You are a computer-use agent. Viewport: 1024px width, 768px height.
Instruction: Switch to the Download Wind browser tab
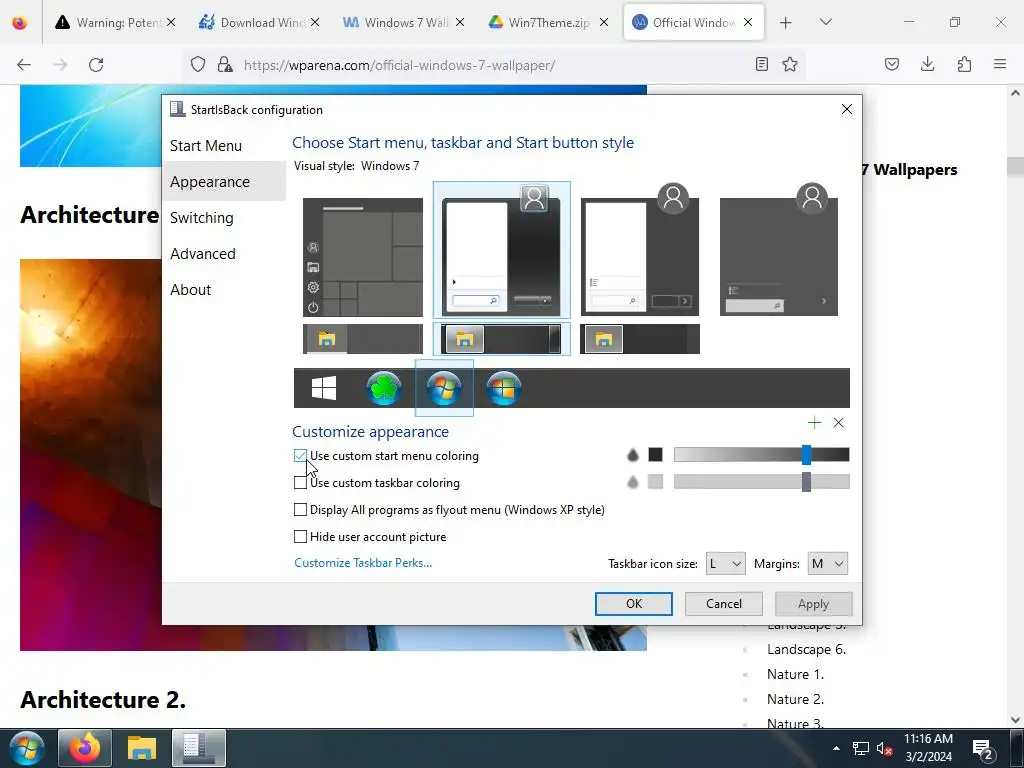tap(259, 22)
